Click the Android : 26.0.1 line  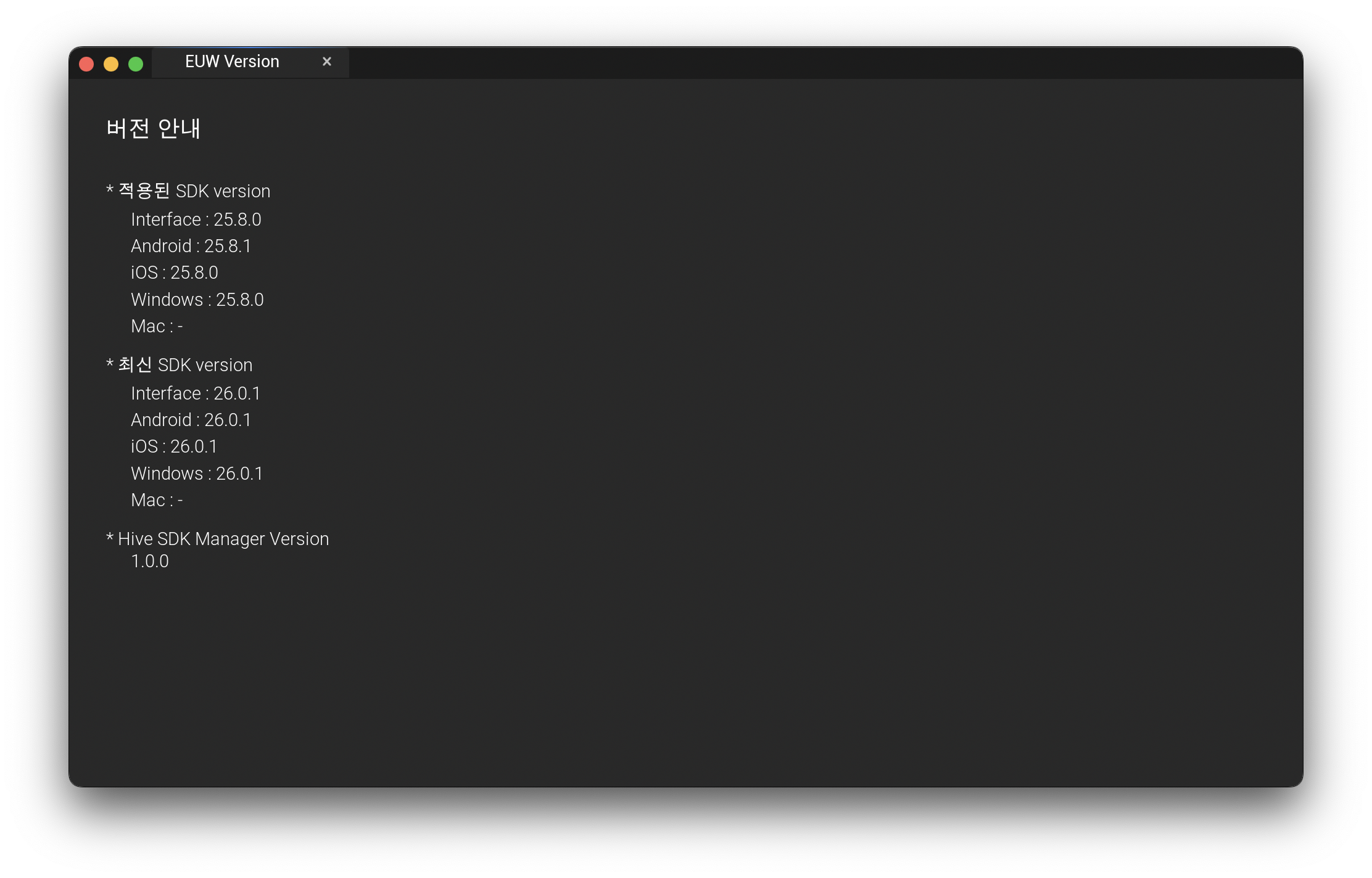tap(191, 420)
